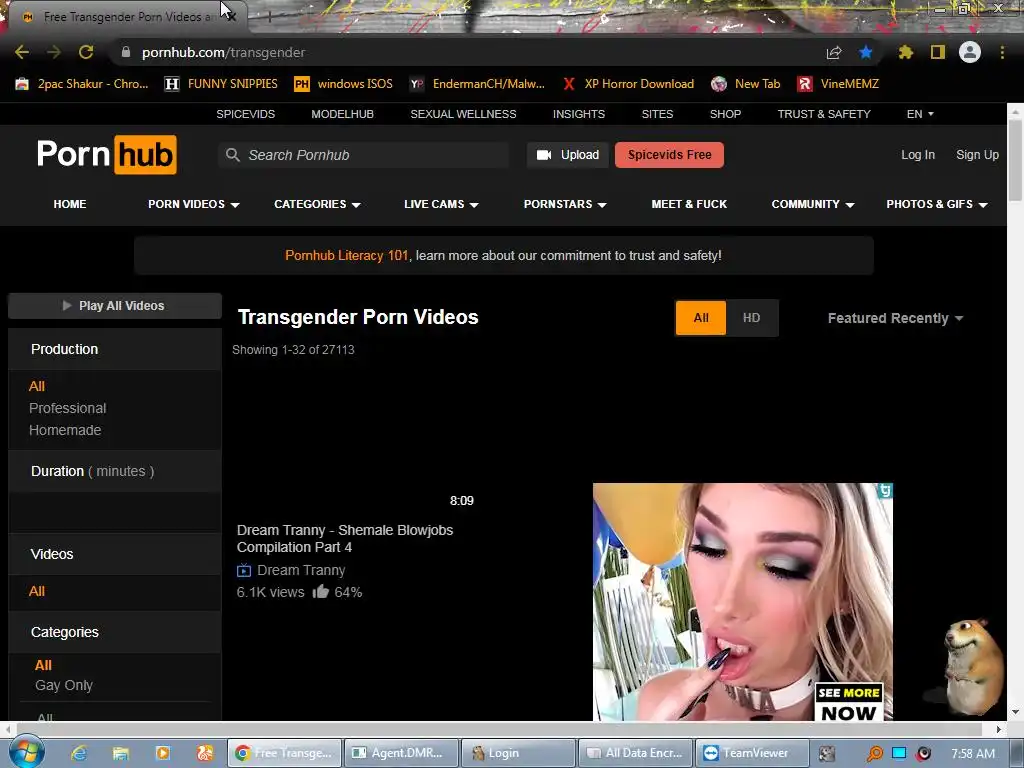This screenshot has width=1024, height=768.
Task: Open the SPICEVIDS top menu link
Action: pyautogui.click(x=246, y=114)
